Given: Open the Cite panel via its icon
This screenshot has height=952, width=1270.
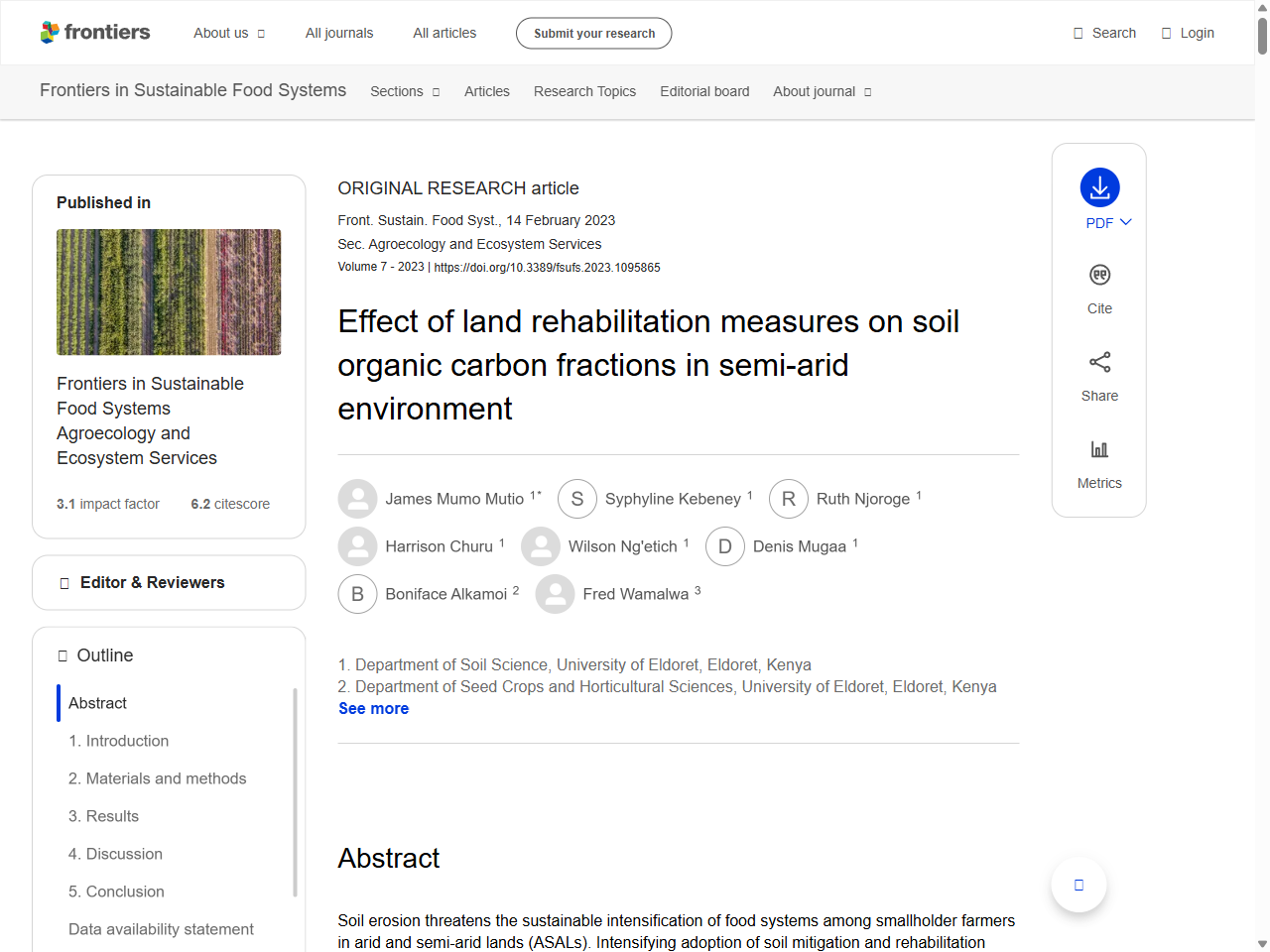Looking at the screenshot, I should (x=1098, y=275).
